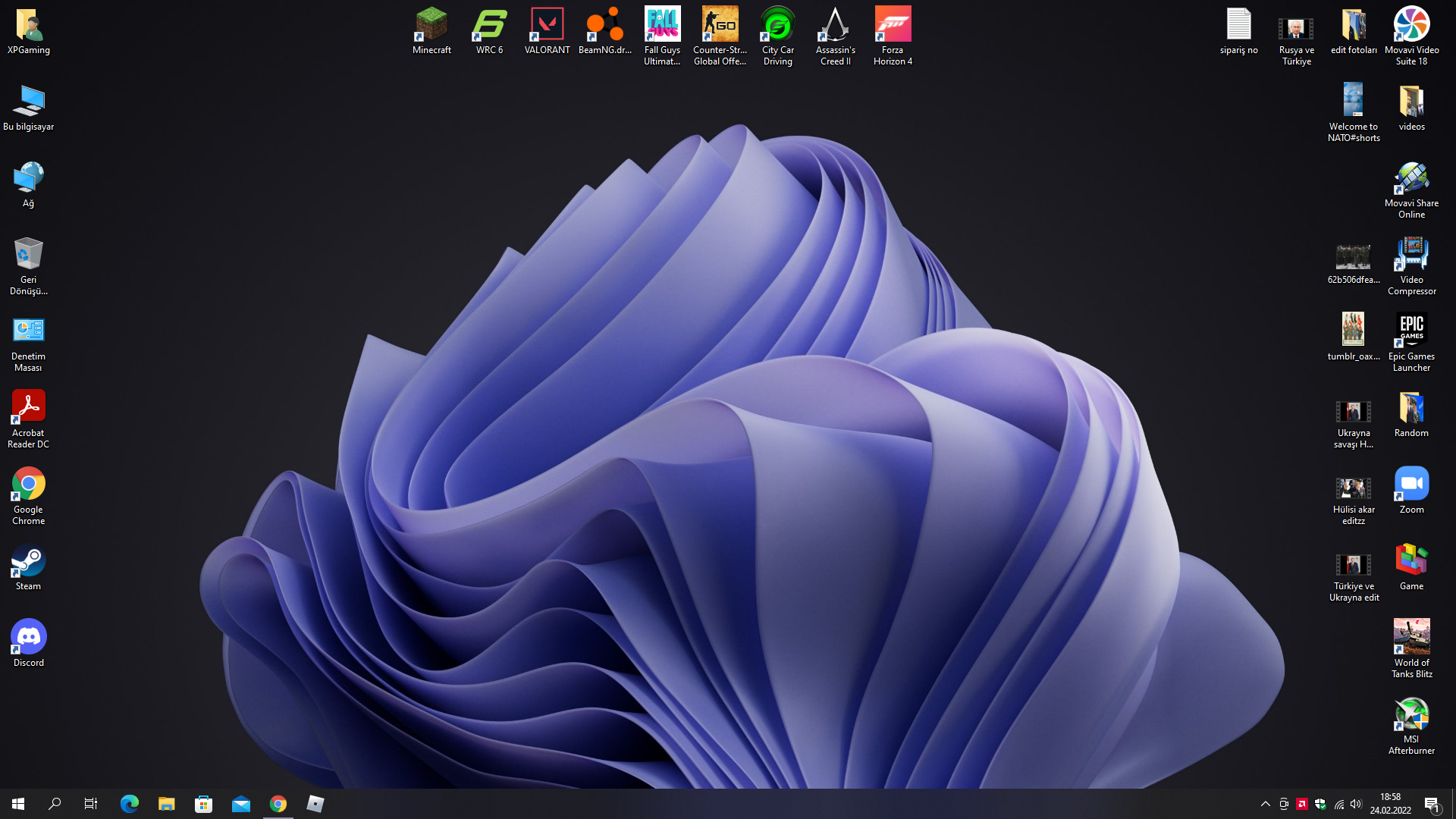
Task: Select the 62b506dfea image file
Action: point(1354,263)
